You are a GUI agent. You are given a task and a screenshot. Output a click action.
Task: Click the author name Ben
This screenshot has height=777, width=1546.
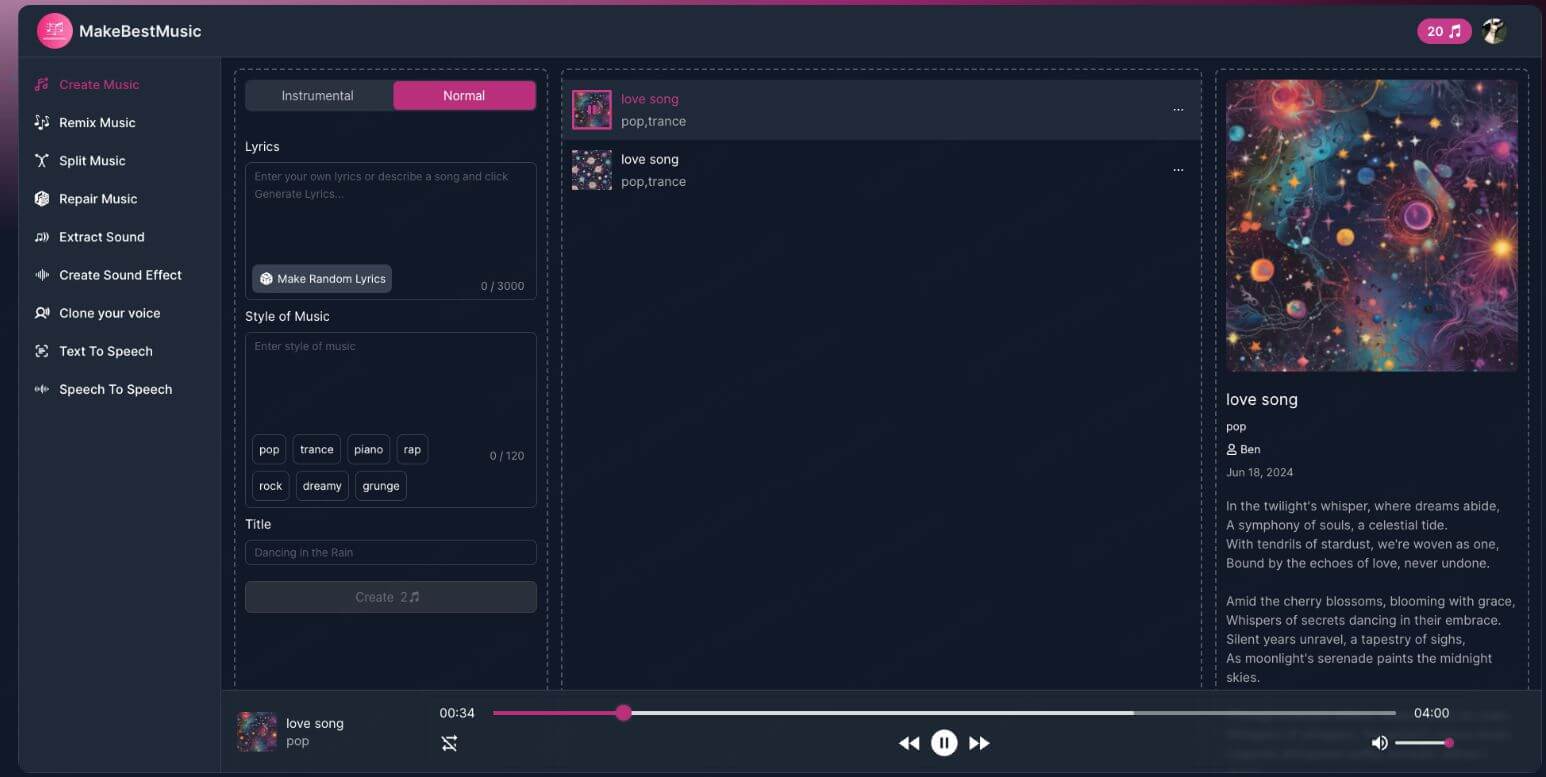[x=1250, y=450]
